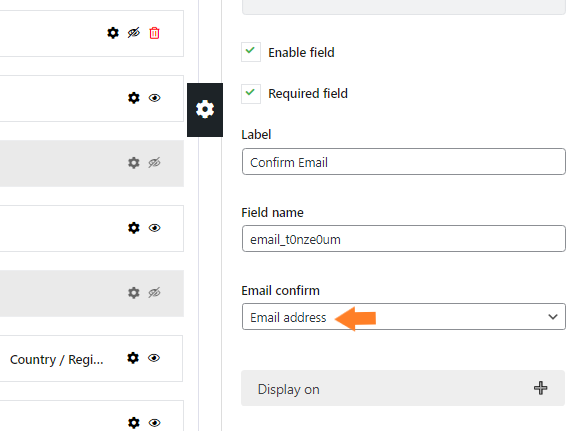Click gear icon in the second field row
The image size is (580, 431).
pos(134,98)
